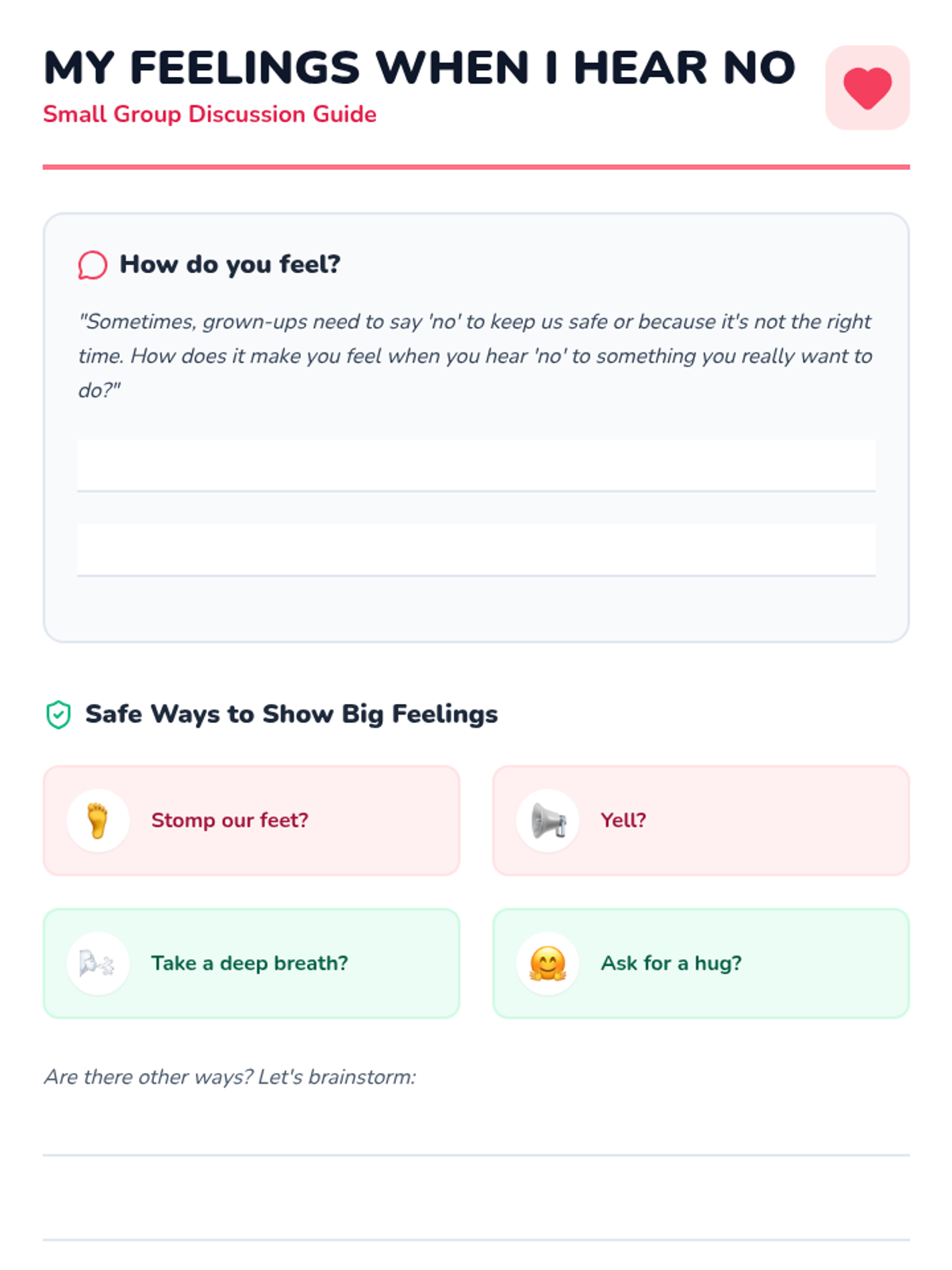The image size is (952, 1270).
Task: Click the megaphone emoji icon
Action: 548,821
